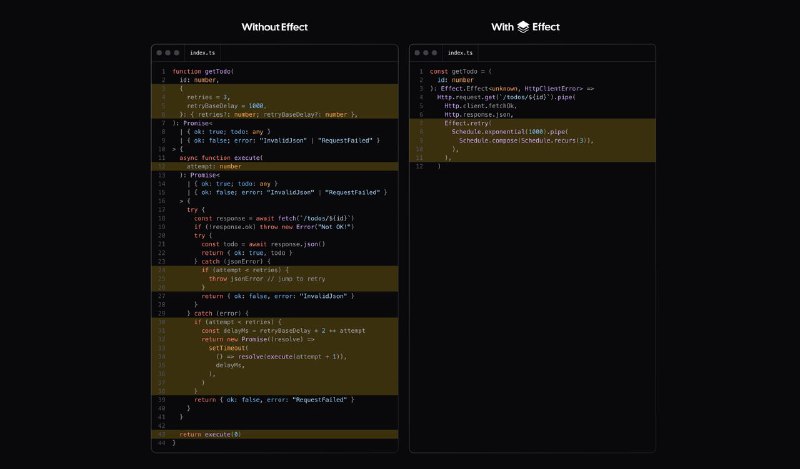Click the "Without Effect" heading
The width and height of the screenshot is (800, 469).
click(274, 27)
